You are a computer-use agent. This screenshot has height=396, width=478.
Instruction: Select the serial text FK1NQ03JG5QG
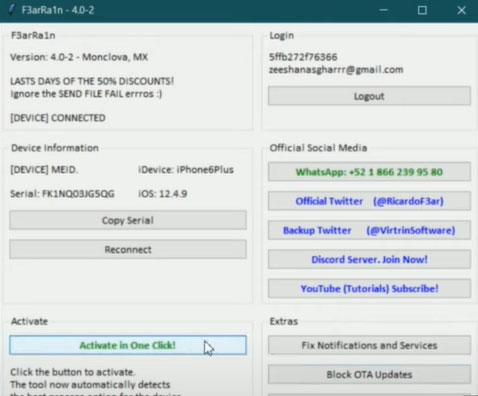(78, 194)
